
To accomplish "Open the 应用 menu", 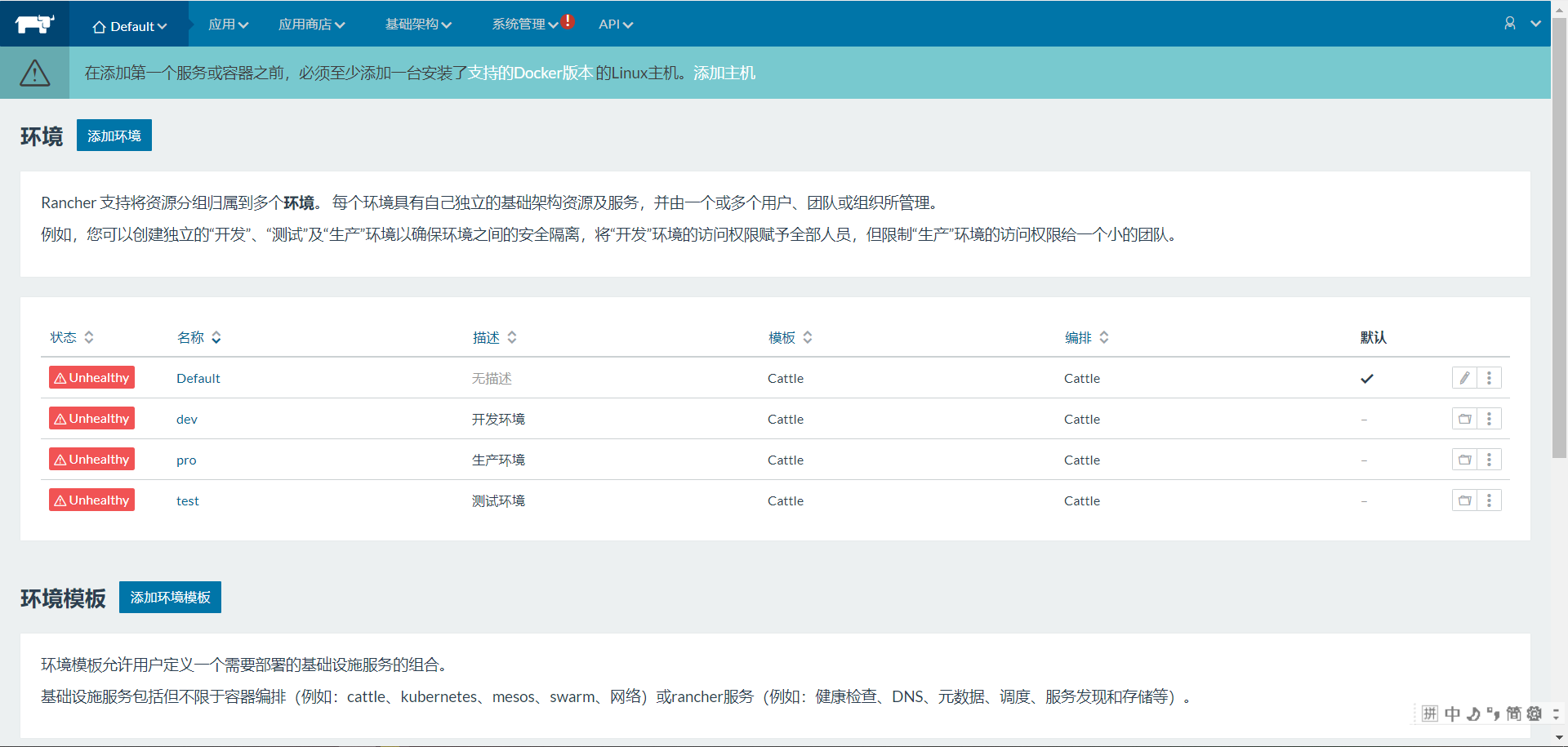I will 228,24.
